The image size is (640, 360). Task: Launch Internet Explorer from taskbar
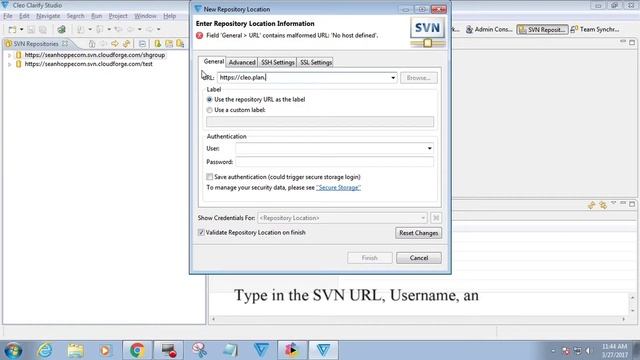pos(44,350)
